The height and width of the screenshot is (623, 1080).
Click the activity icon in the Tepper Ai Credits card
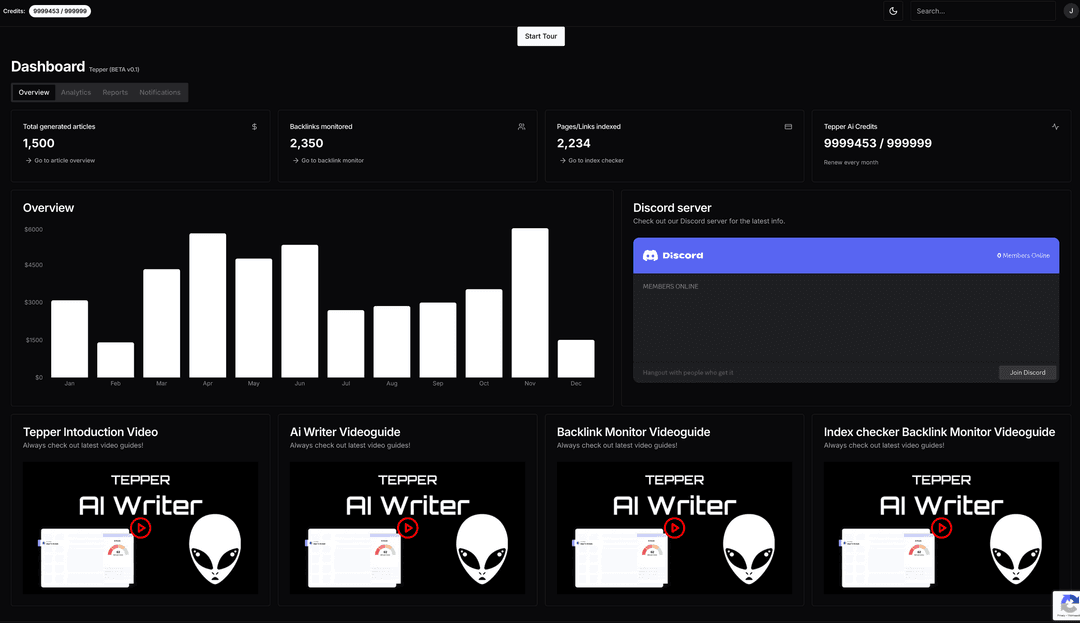pyautogui.click(x=1055, y=127)
